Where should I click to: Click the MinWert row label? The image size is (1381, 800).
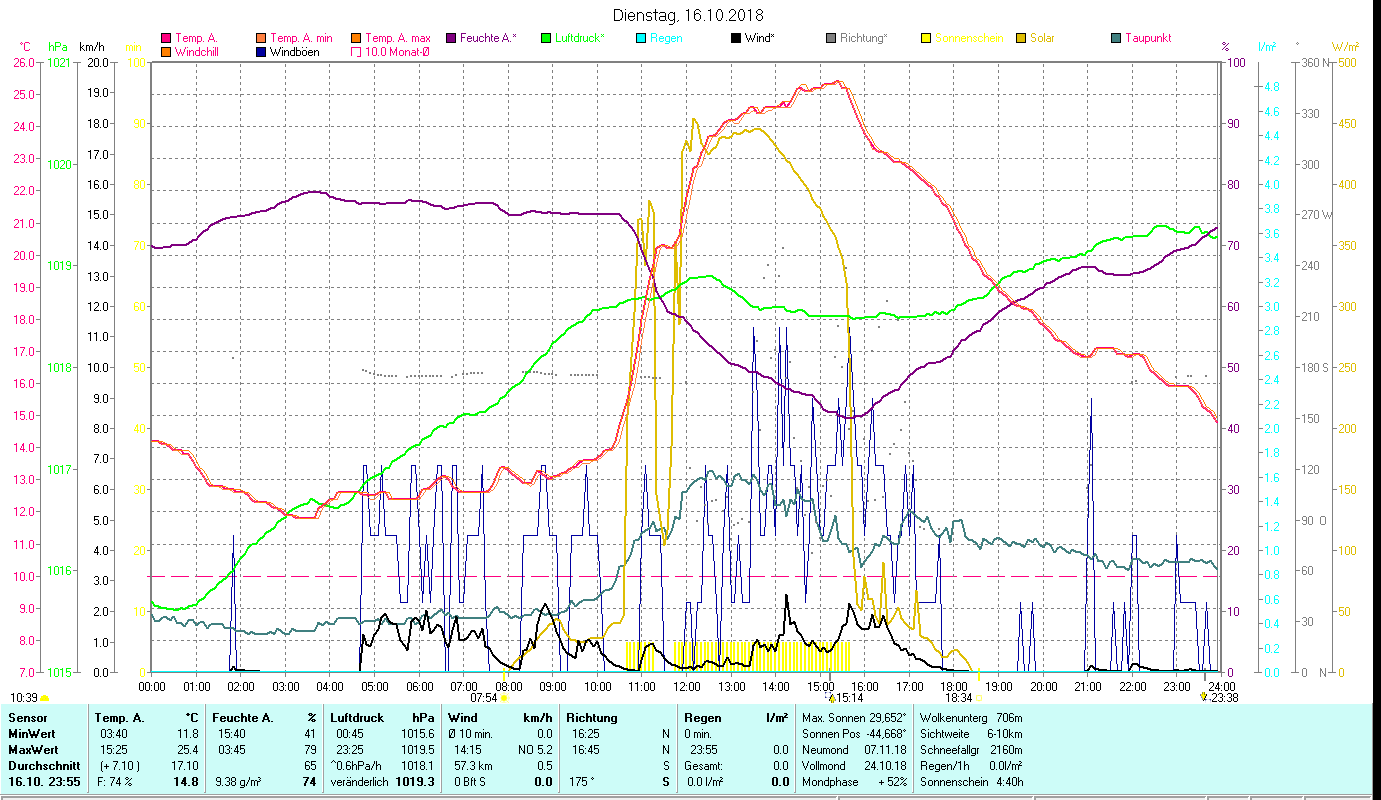pyautogui.click(x=32, y=733)
